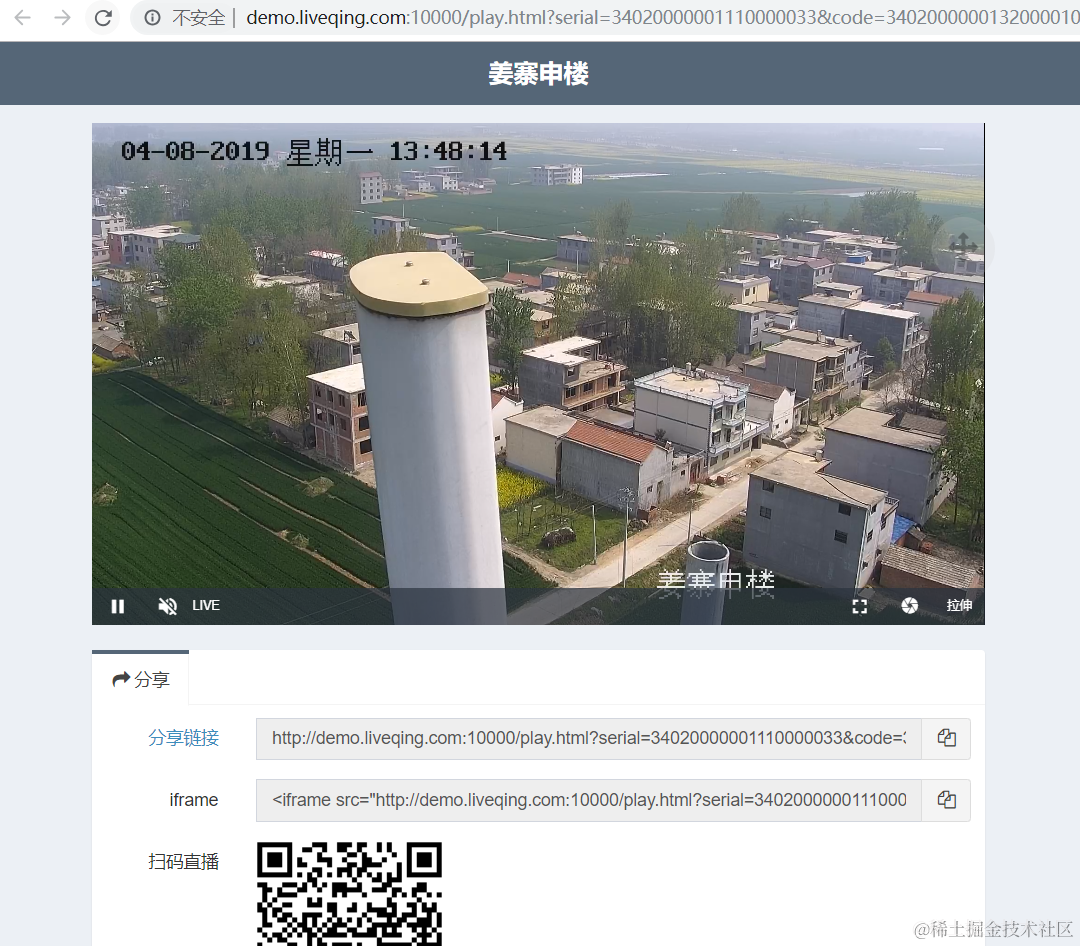Copy the iframe embed code
The width and height of the screenshot is (1080, 946).
click(946, 800)
